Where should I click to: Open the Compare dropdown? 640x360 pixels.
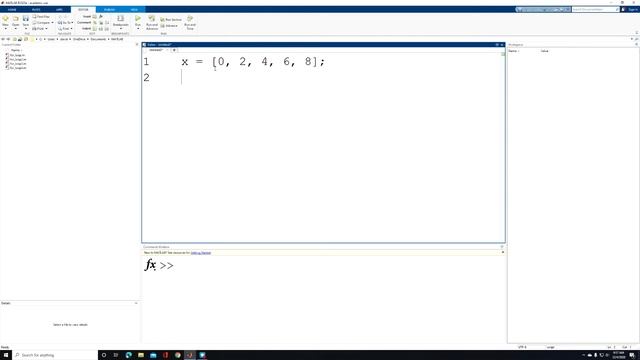[43, 23]
